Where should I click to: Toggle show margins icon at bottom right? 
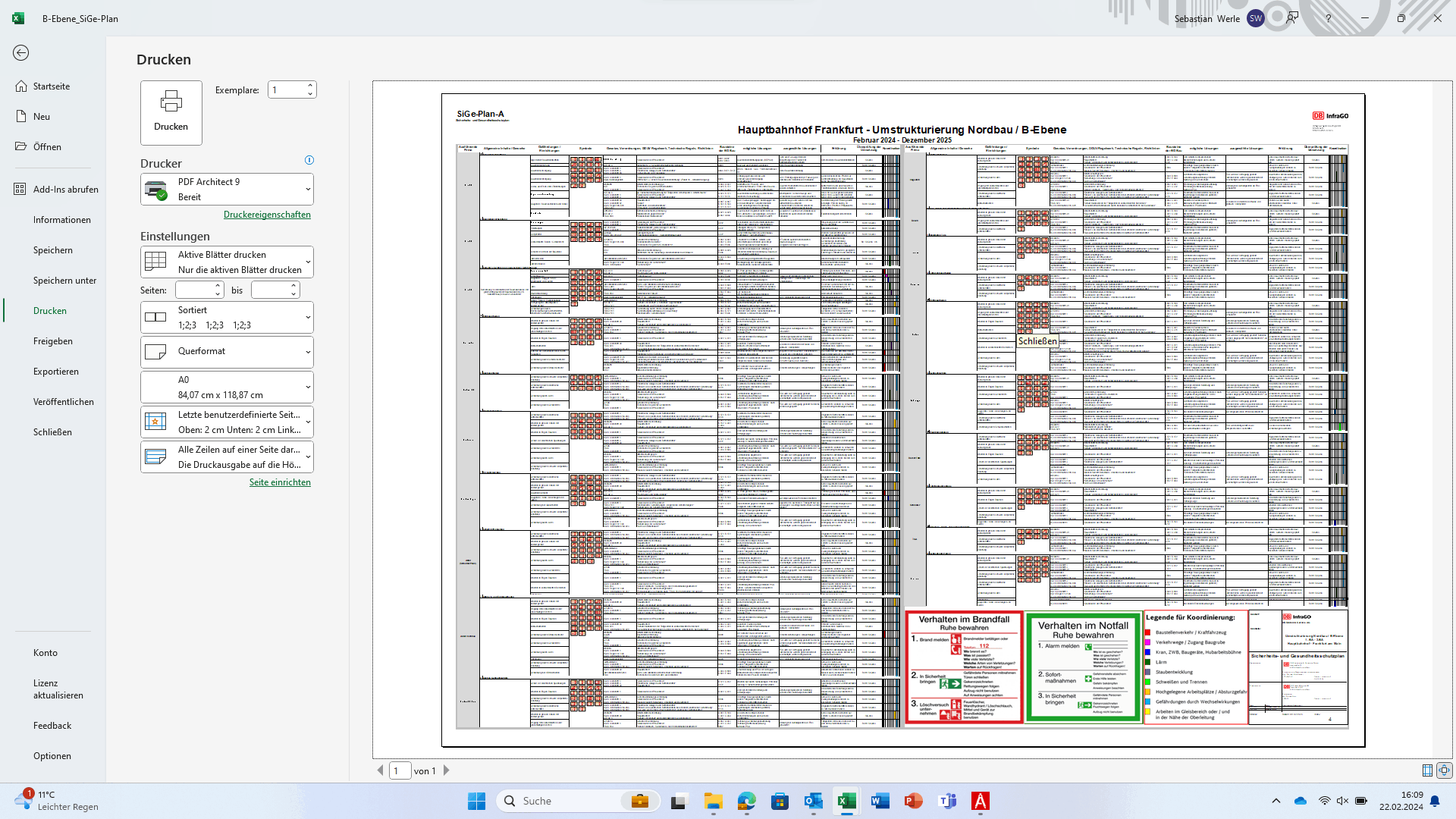[1427, 770]
